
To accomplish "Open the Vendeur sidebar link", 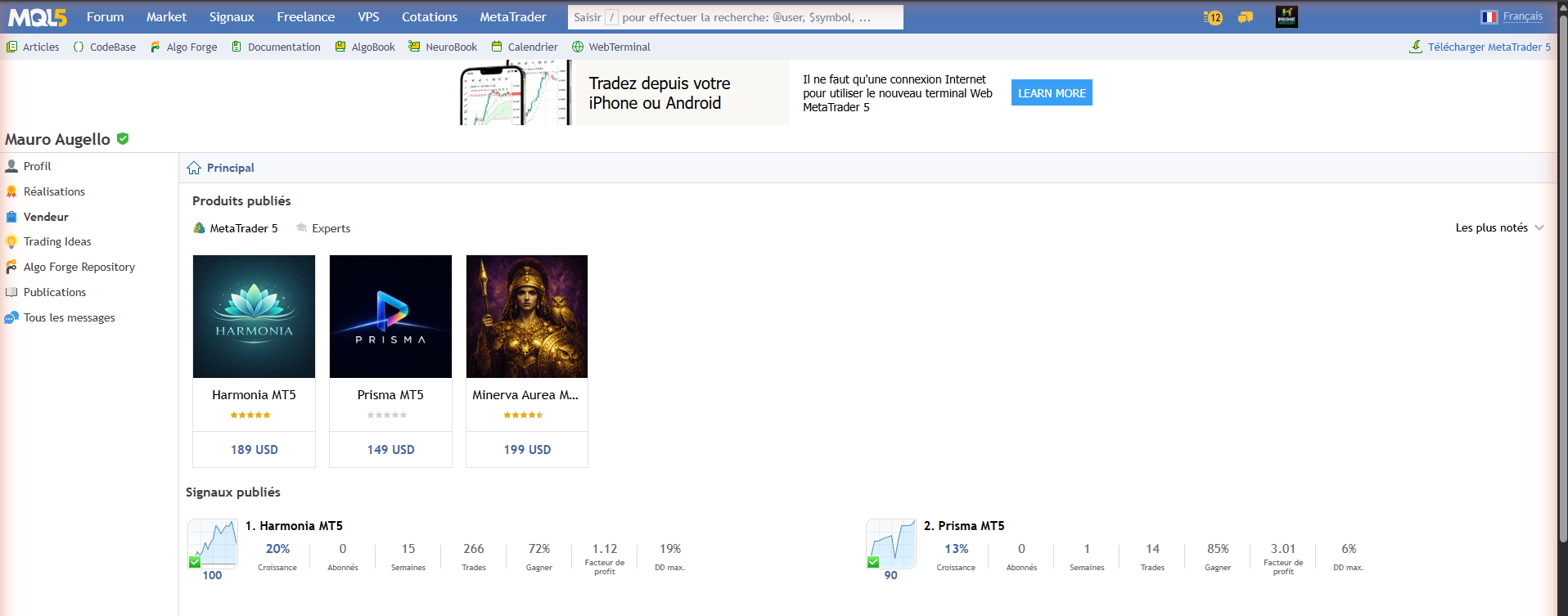I will click(x=46, y=217).
